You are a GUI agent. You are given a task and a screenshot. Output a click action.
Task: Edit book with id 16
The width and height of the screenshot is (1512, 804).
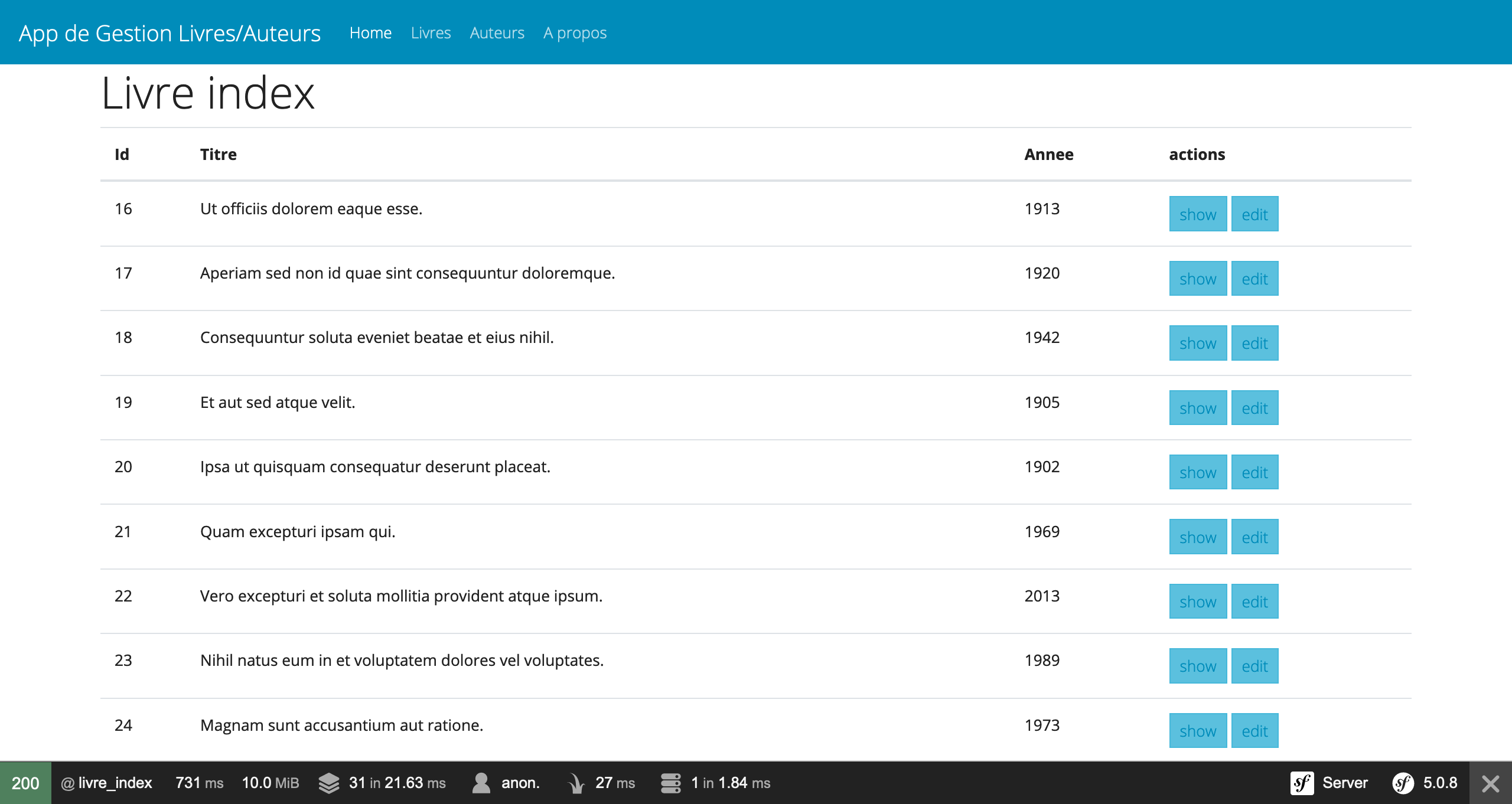coord(1254,214)
